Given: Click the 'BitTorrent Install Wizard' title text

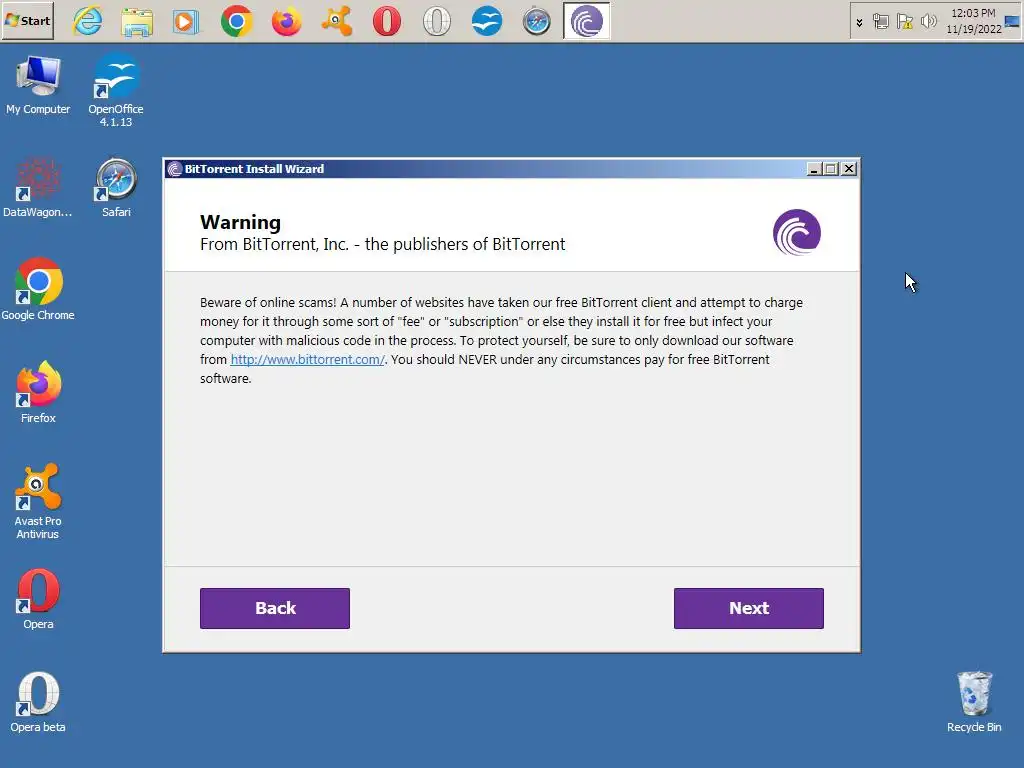Looking at the screenshot, I should coord(254,169).
